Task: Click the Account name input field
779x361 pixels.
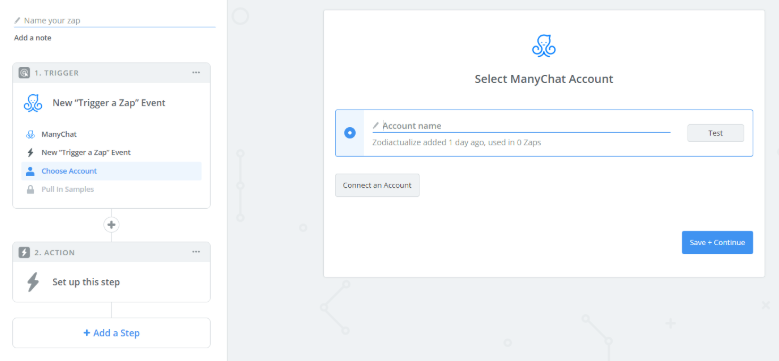Action: [x=521, y=126]
